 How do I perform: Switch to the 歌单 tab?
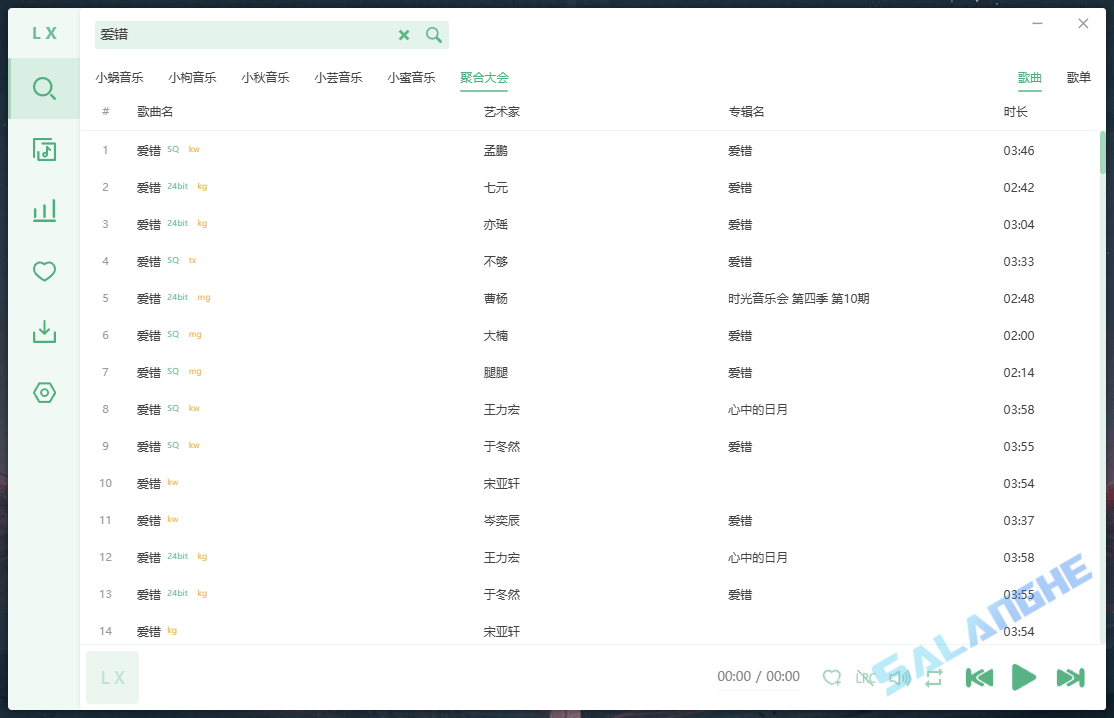pyautogui.click(x=1078, y=77)
